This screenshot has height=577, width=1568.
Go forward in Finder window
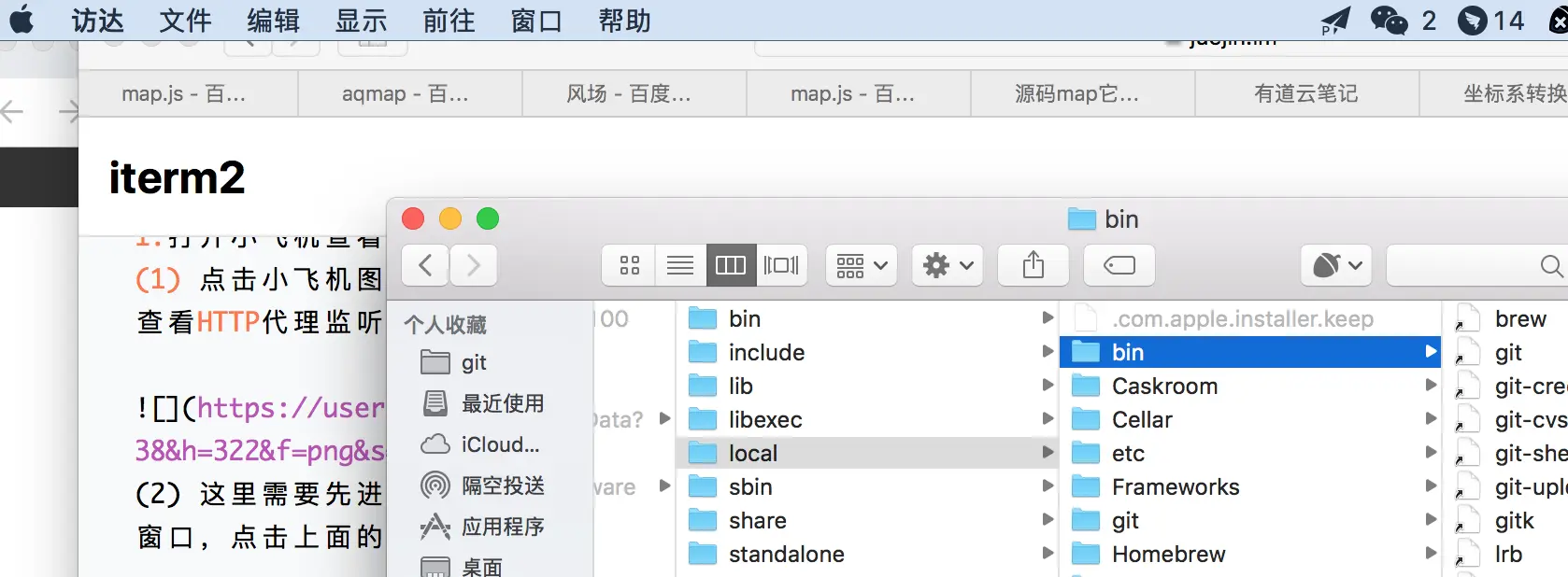coord(473,266)
